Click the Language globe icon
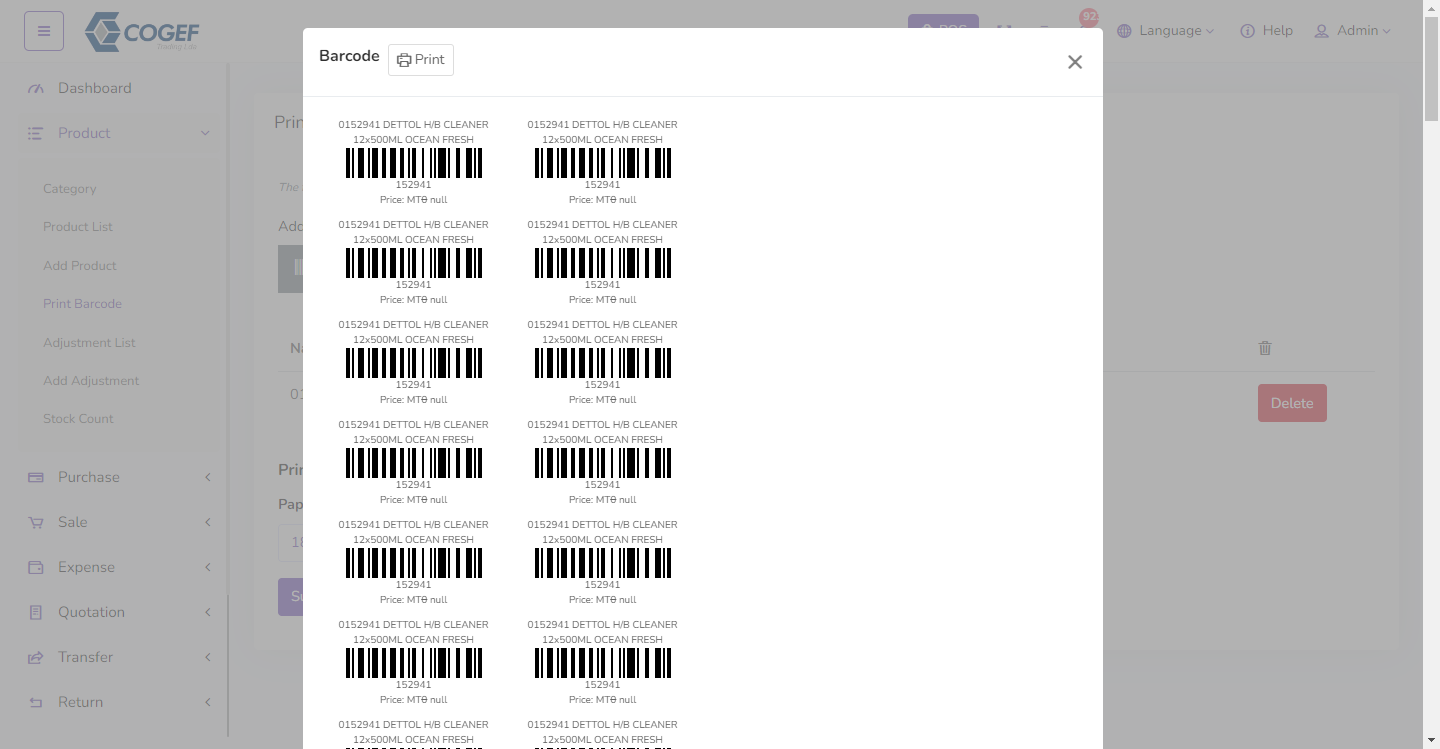 pyautogui.click(x=1124, y=31)
